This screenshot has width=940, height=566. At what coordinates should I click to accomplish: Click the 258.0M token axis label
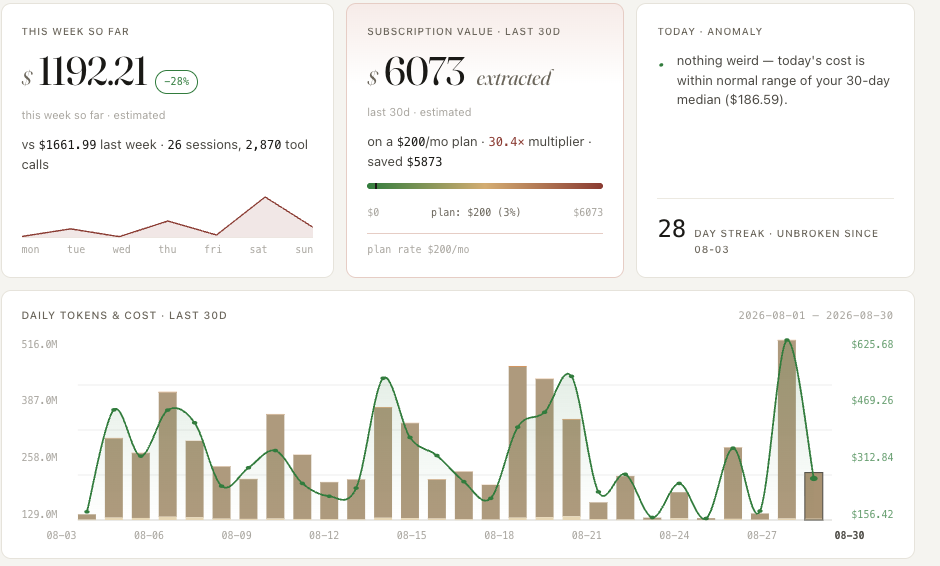(40, 457)
